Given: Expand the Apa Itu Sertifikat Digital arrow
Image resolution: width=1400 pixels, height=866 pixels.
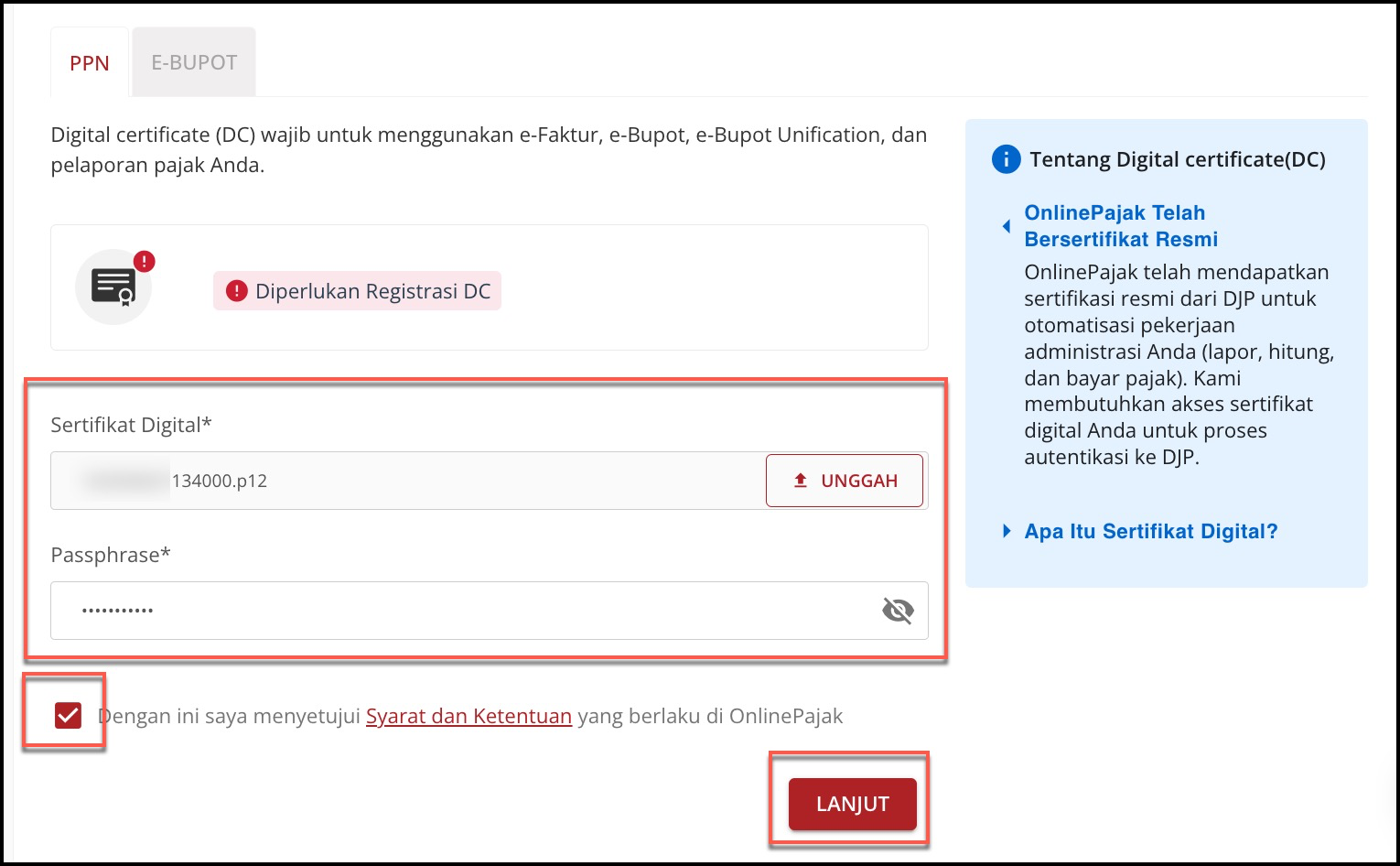Looking at the screenshot, I should tap(1007, 531).
